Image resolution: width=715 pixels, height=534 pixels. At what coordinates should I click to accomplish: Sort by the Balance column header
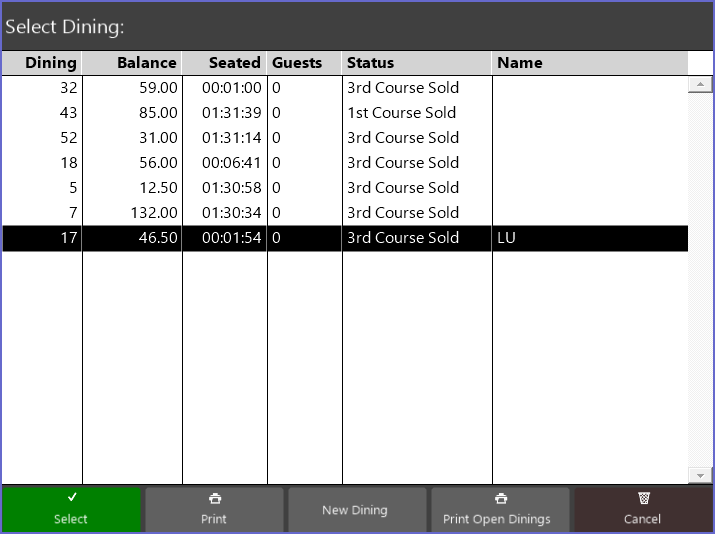(x=132, y=63)
